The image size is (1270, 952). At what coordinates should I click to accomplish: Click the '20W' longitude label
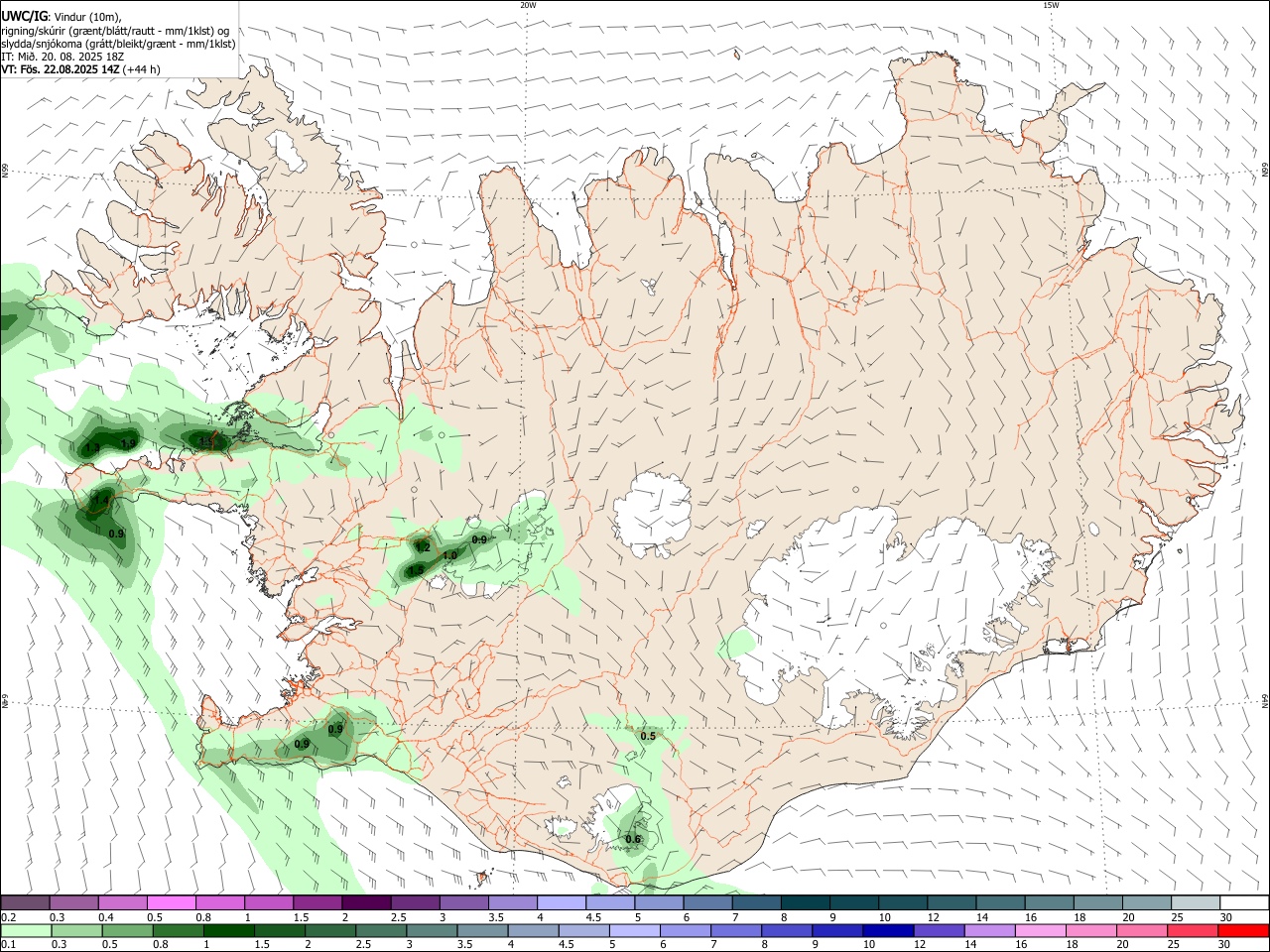tap(528, 5)
